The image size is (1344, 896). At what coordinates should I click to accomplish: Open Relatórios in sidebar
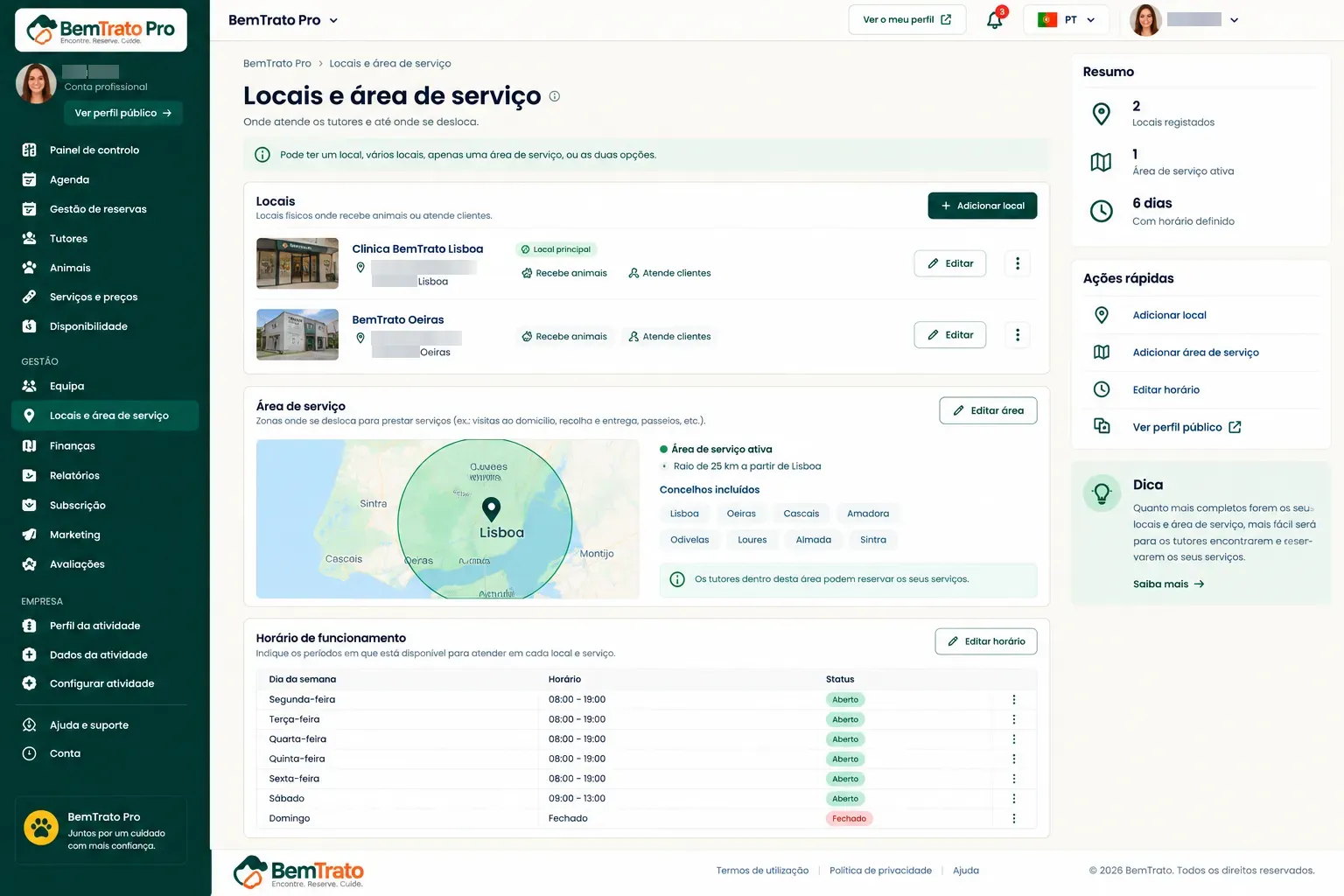click(x=74, y=475)
